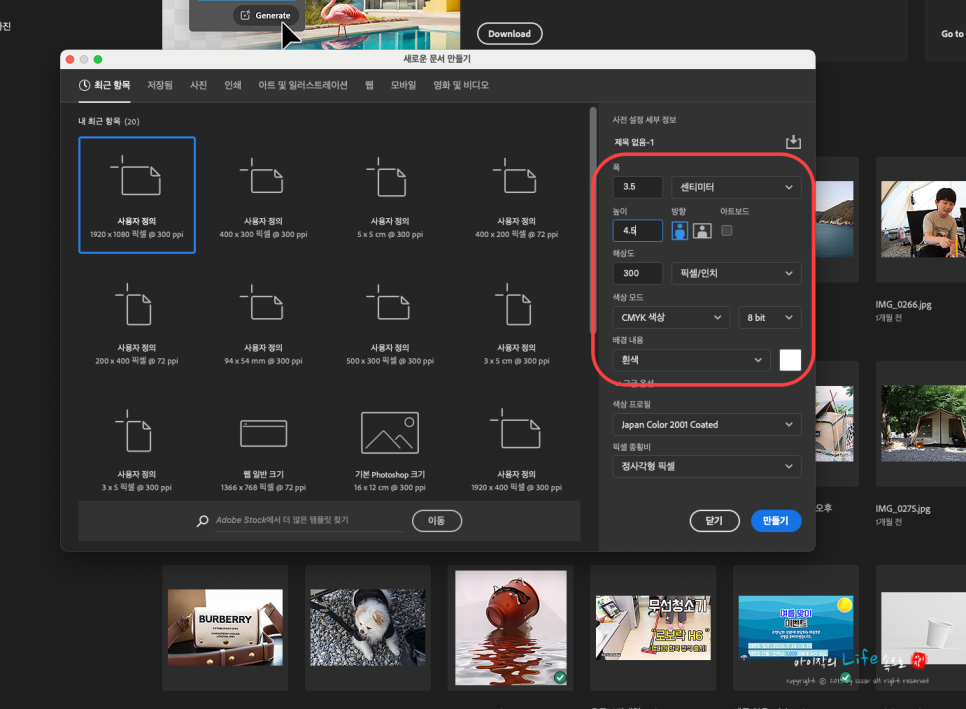Open the blue 이벤트 banner thumbnail
This screenshot has width=966, height=709.
[x=796, y=627]
